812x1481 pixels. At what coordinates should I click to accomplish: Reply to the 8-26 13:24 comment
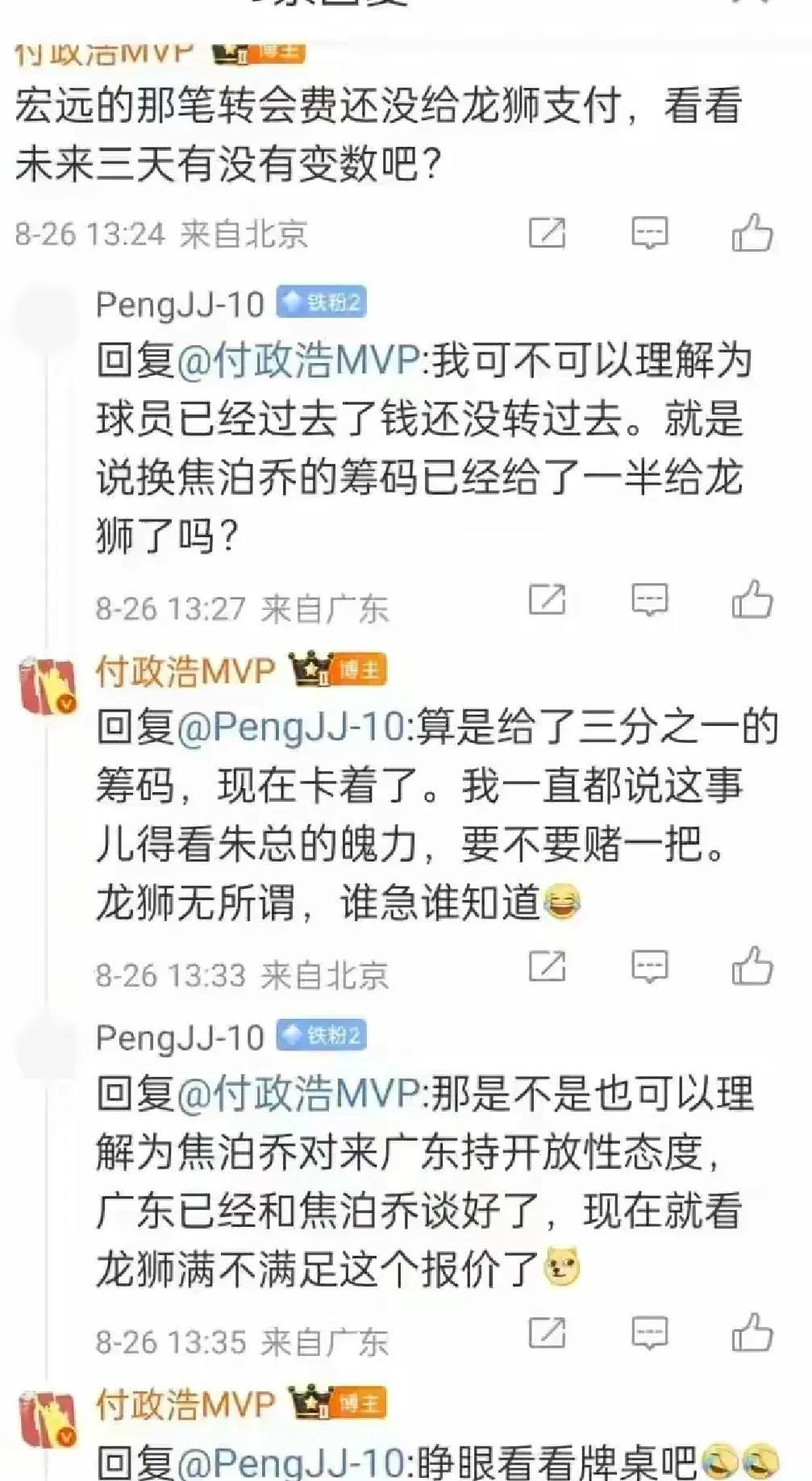click(649, 233)
